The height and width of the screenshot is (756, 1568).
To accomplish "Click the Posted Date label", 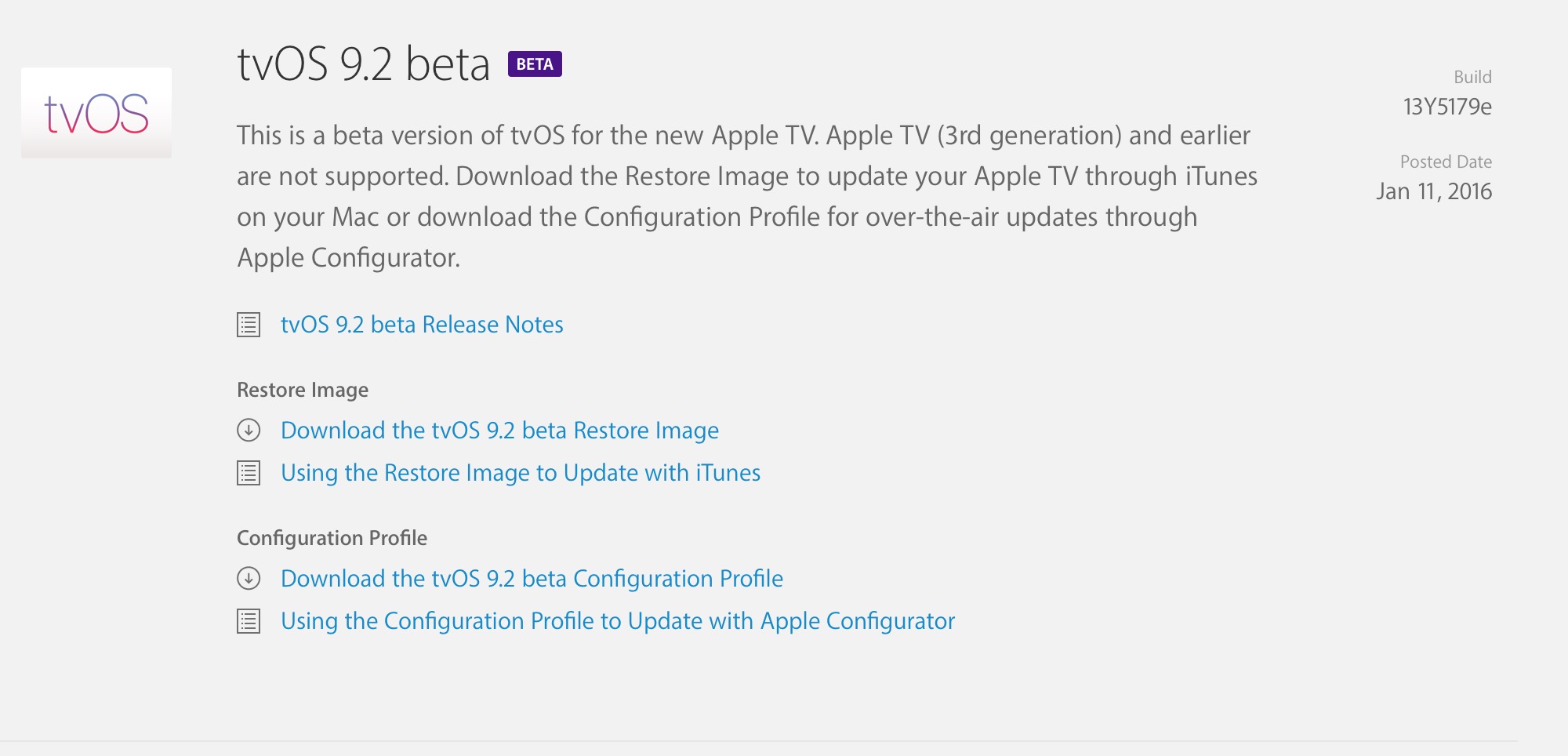I will tap(1446, 162).
